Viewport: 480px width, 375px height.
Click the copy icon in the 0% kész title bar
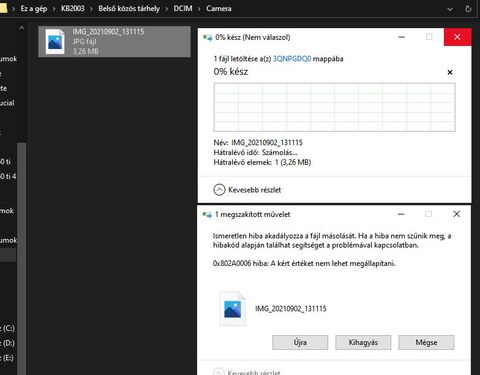pyautogui.click(x=207, y=37)
